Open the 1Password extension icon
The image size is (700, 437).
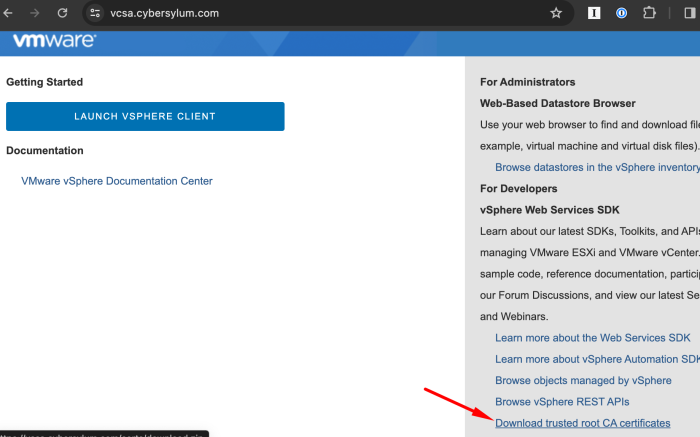pos(621,13)
